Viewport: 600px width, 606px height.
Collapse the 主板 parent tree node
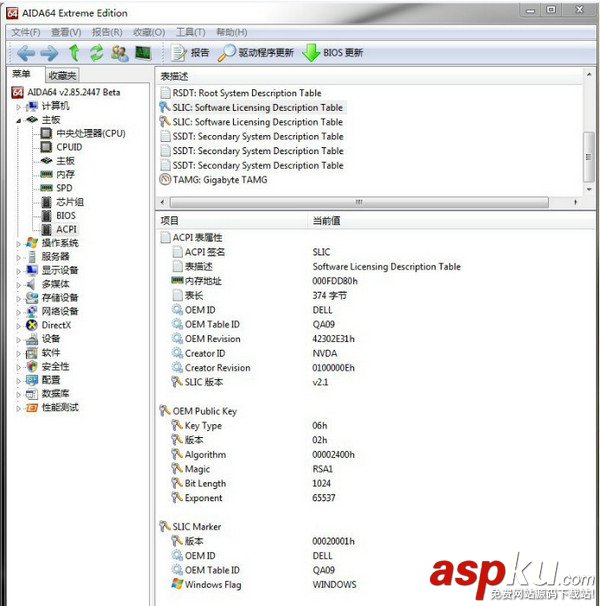coord(18,120)
